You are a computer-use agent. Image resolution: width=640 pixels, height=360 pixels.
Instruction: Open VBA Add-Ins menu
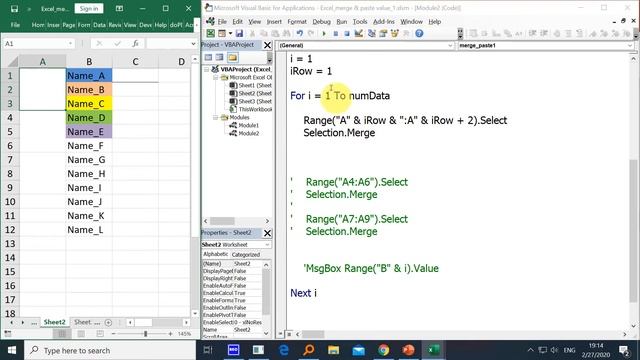coord(384,22)
